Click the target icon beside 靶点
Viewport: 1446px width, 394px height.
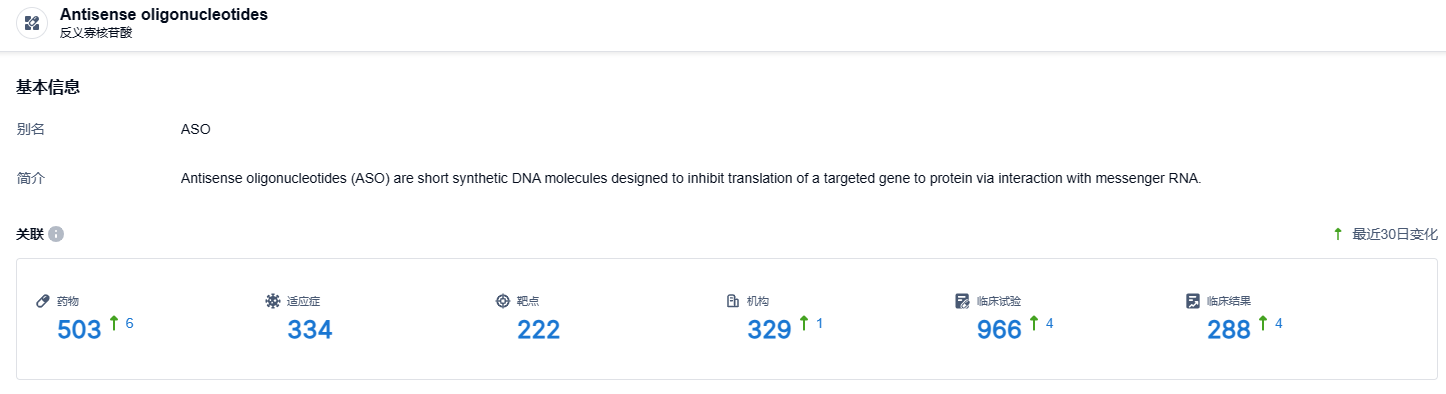coord(503,301)
